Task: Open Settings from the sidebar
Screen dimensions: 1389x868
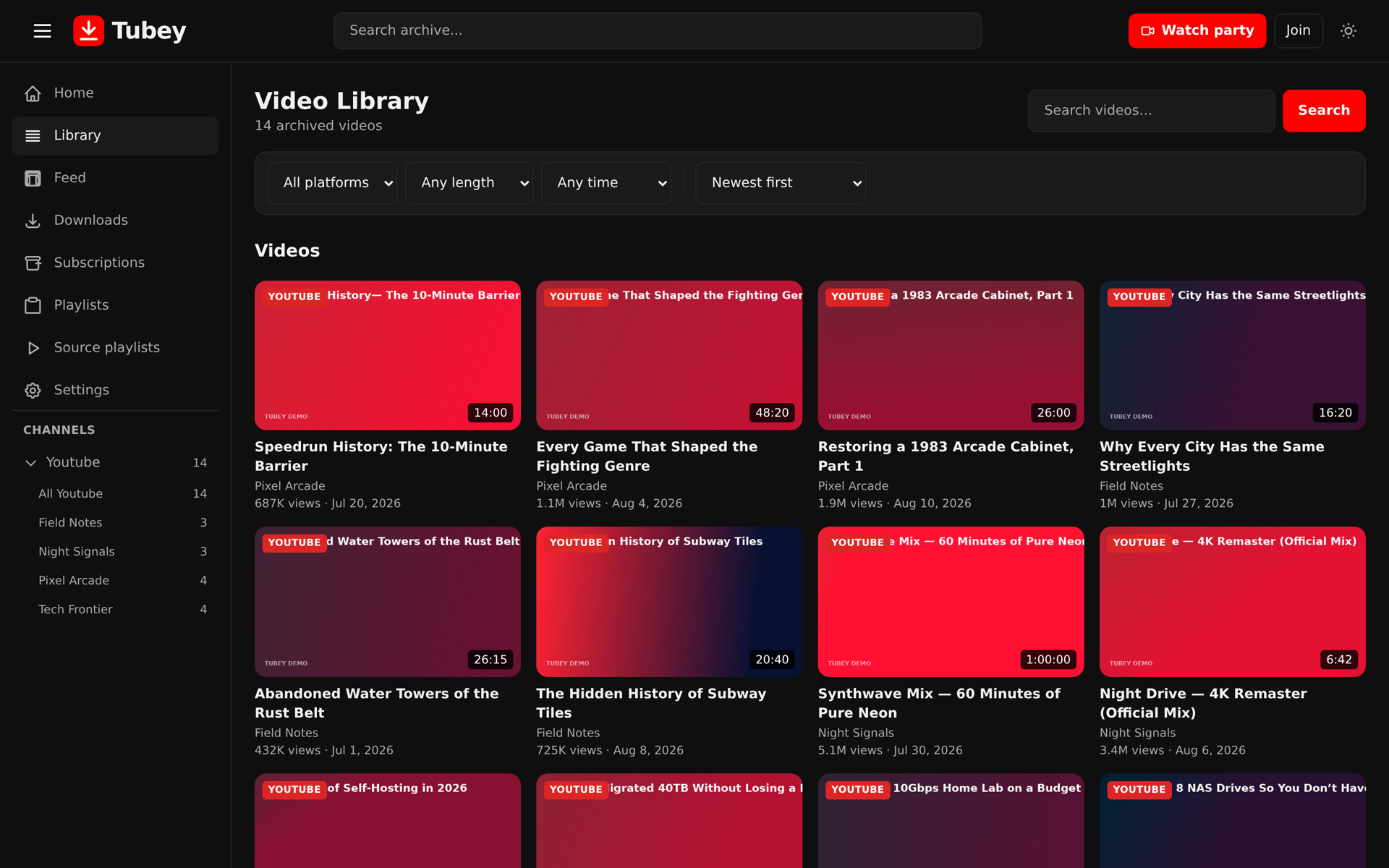Action: point(115,391)
